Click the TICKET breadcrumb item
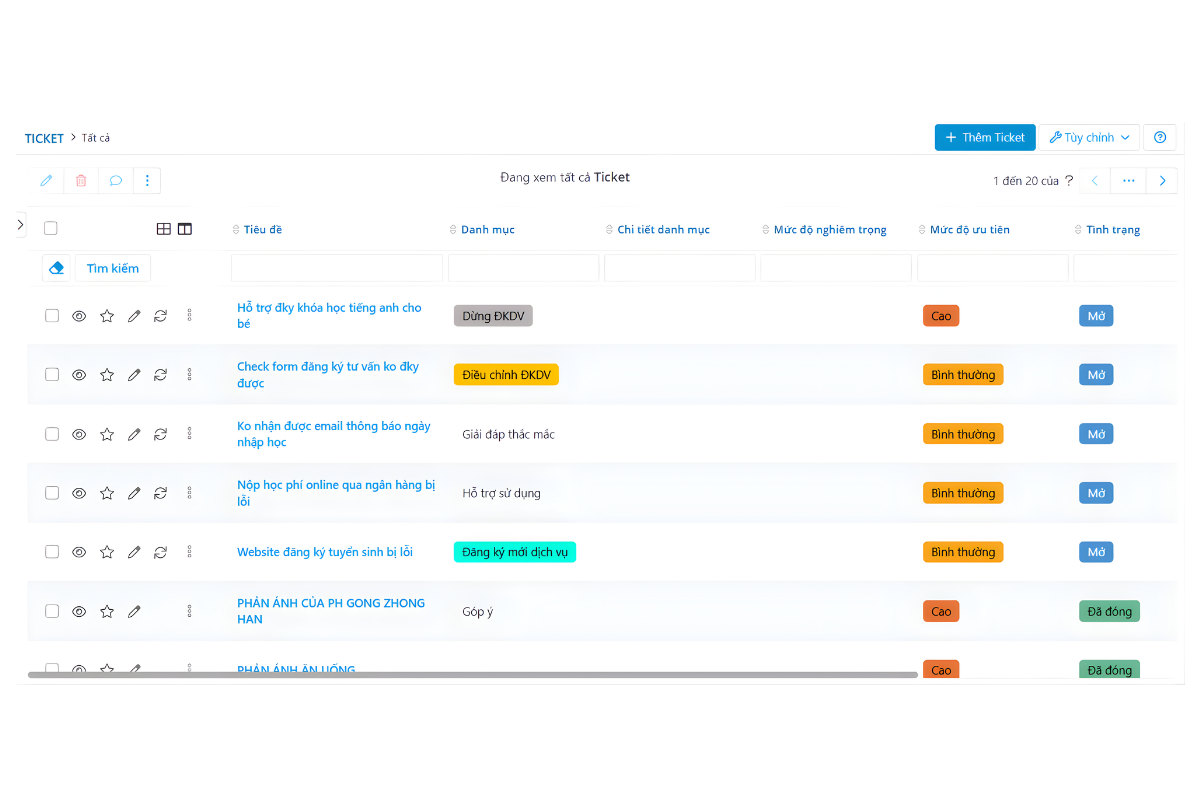This screenshot has height=800, width=1200. click(44, 138)
